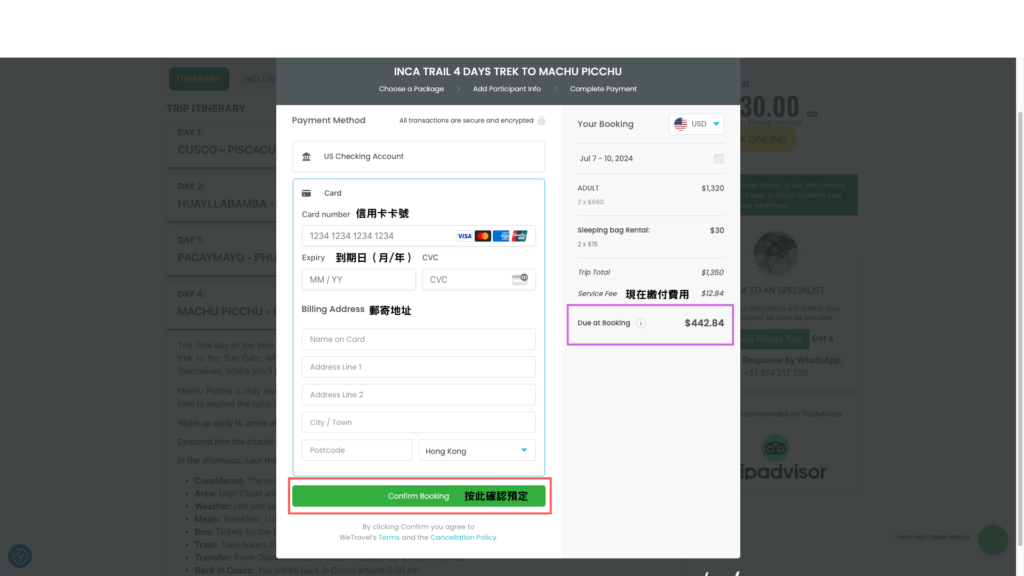Open the USD currency dropdown
This screenshot has height=576, width=1024.
click(x=696, y=124)
